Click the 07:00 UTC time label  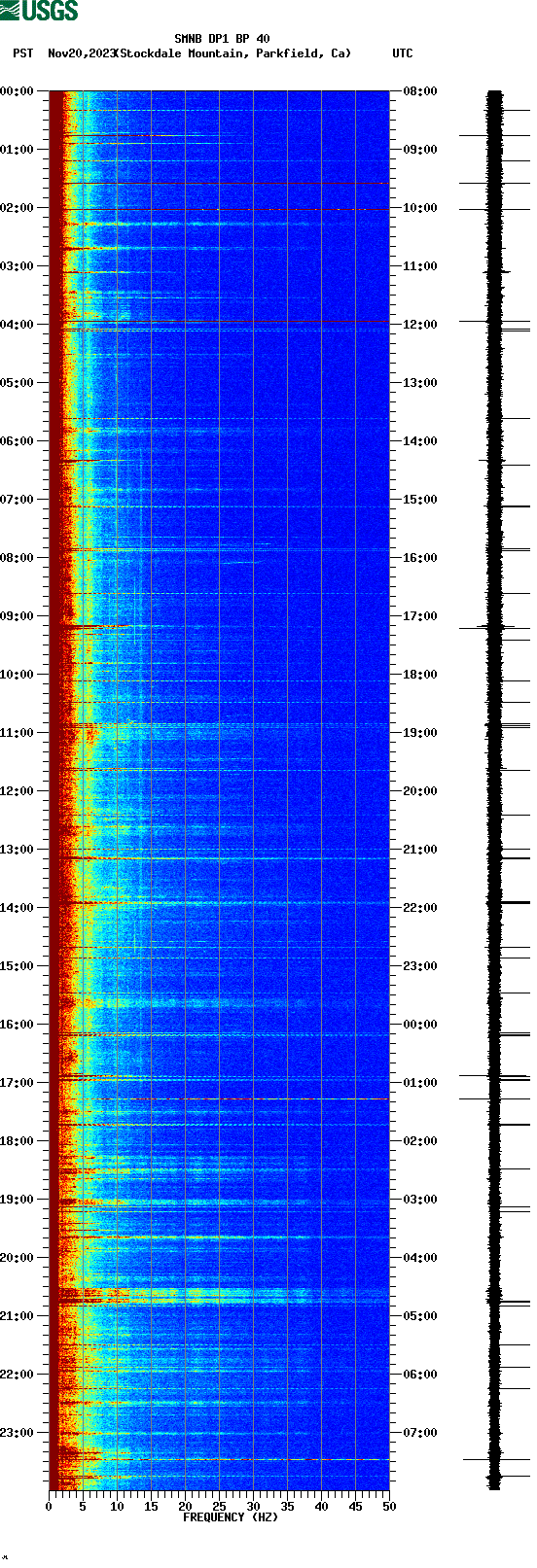[x=419, y=1433]
